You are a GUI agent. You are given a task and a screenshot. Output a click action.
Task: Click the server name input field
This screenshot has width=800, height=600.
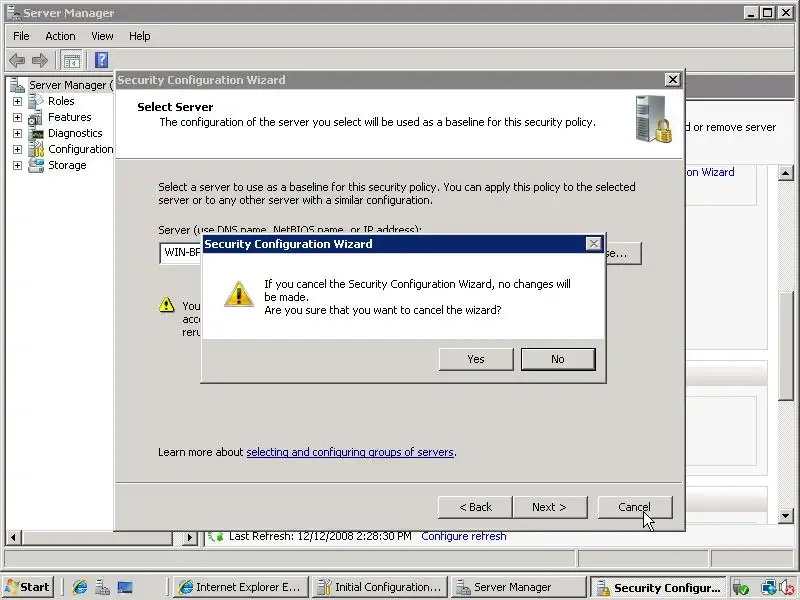pyautogui.click(x=181, y=253)
